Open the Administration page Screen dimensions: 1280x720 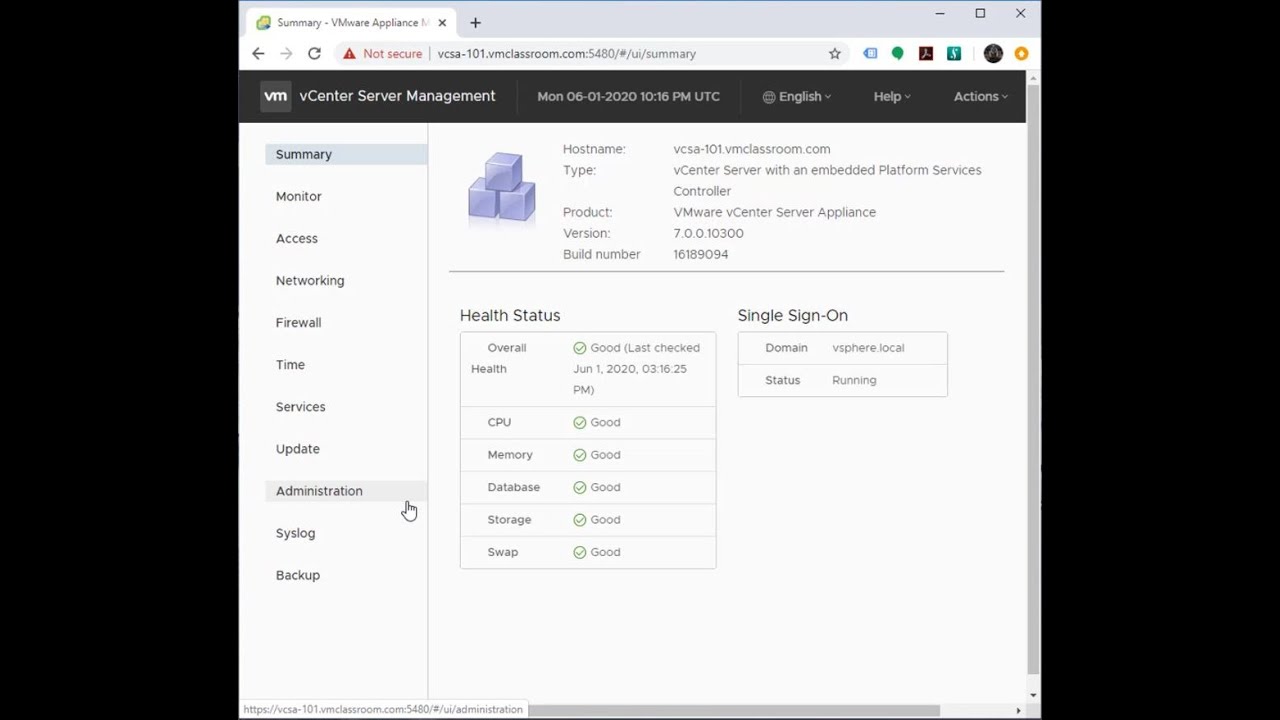point(346,491)
